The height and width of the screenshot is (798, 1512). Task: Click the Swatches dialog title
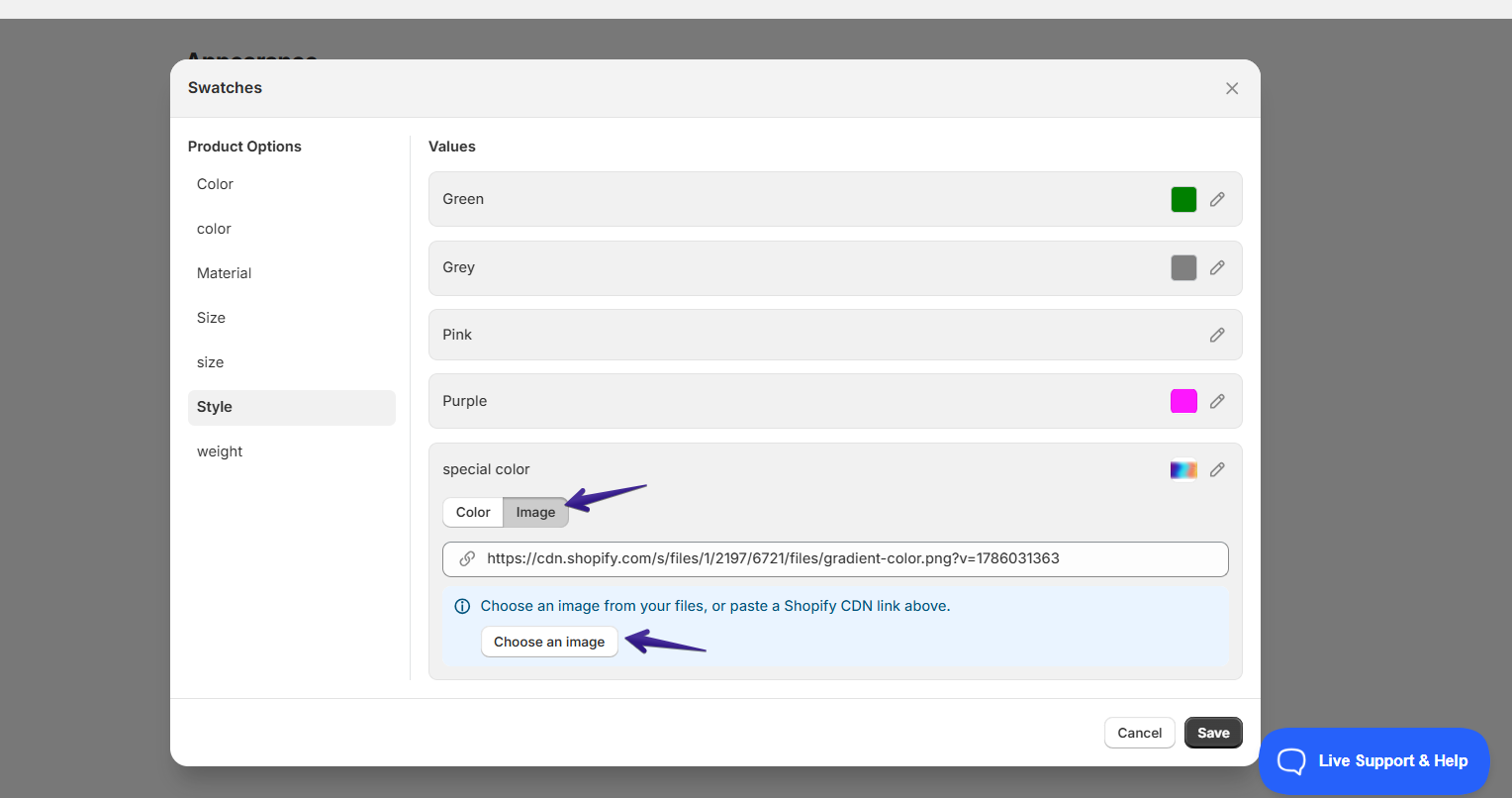click(225, 88)
